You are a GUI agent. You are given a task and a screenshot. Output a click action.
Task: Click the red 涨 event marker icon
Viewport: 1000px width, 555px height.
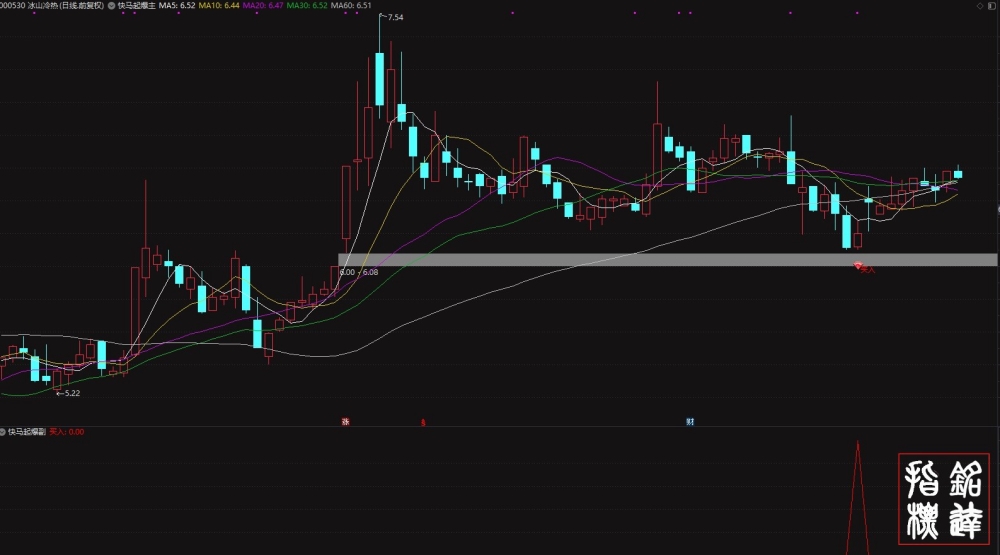(346, 422)
